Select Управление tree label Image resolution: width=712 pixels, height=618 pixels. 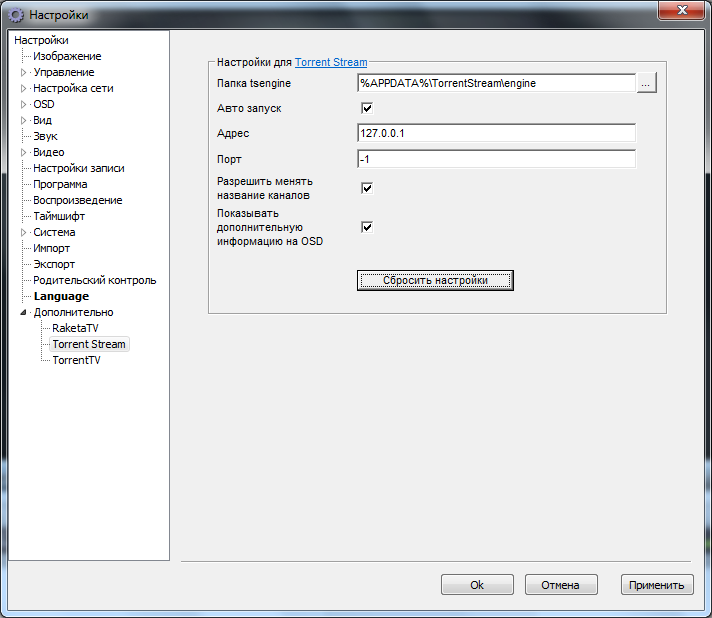(x=64, y=72)
